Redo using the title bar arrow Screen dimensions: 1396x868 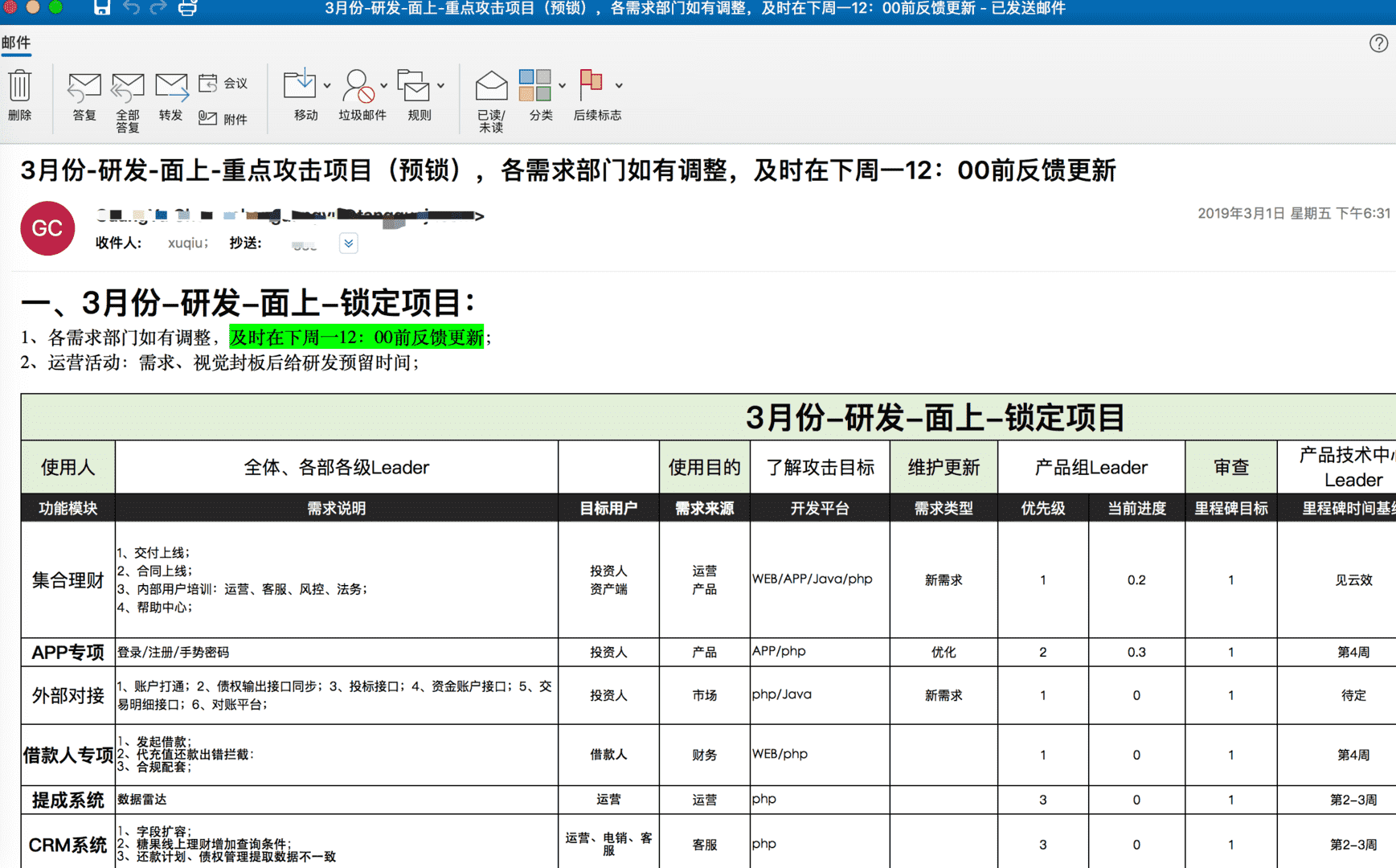(x=158, y=8)
